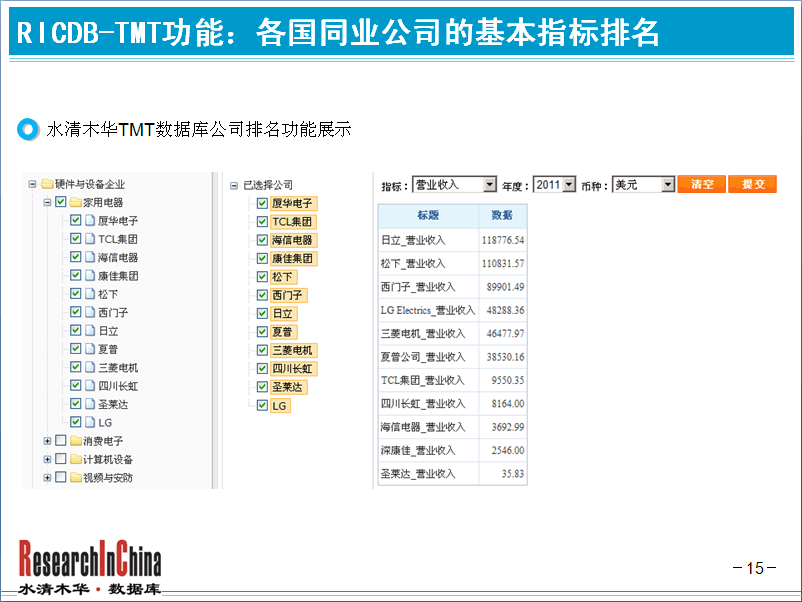Click the 消费电子 folder icon
Screen dimensions: 802x602
tap(76, 441)
